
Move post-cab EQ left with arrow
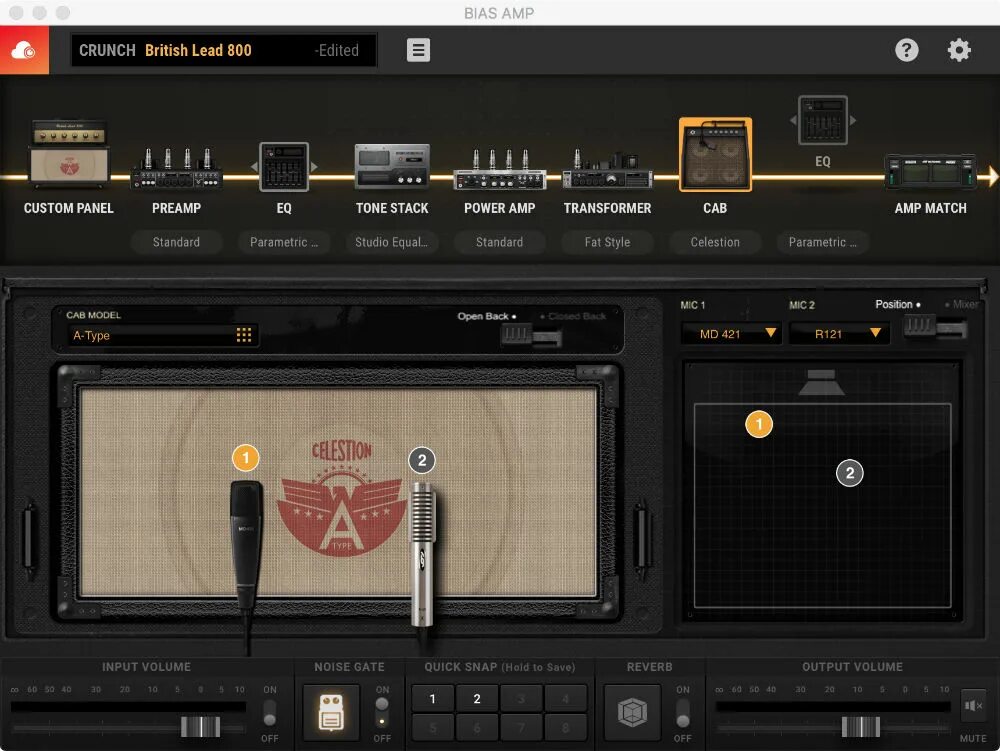793,120
